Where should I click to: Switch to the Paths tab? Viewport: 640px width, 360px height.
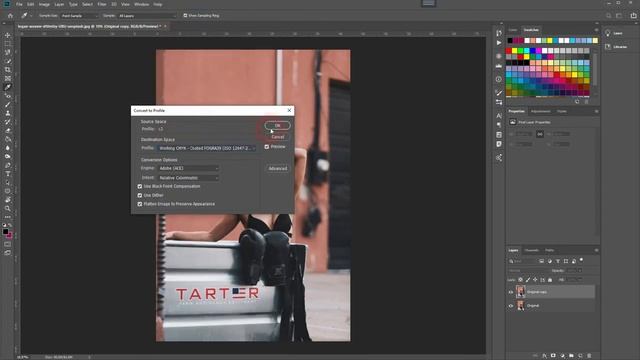(550, 250)
